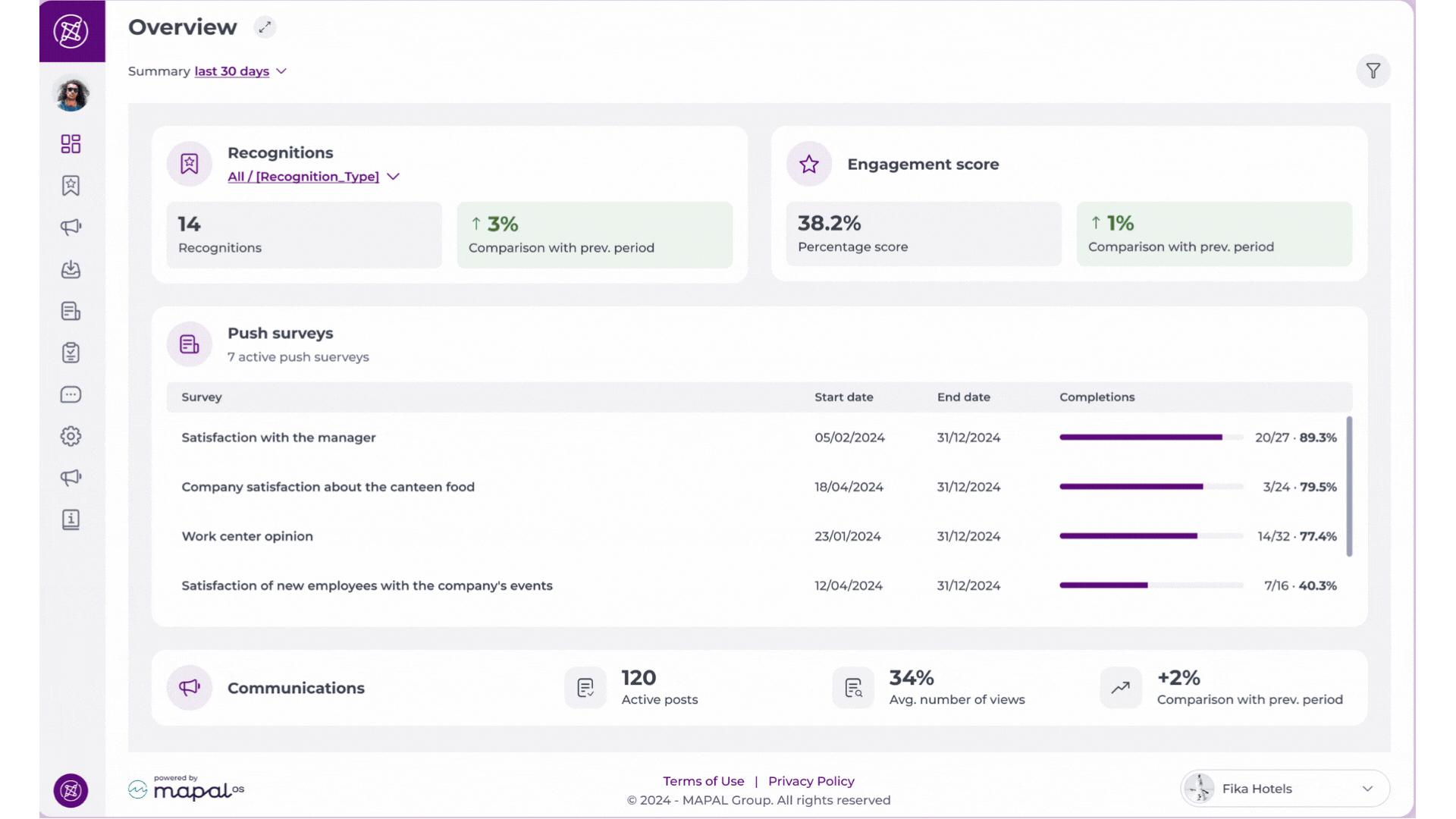The width and height of the screenshot is (1456, 819).
Task: Click the 38.2% Percentage score tile
Action: [924, 234]
